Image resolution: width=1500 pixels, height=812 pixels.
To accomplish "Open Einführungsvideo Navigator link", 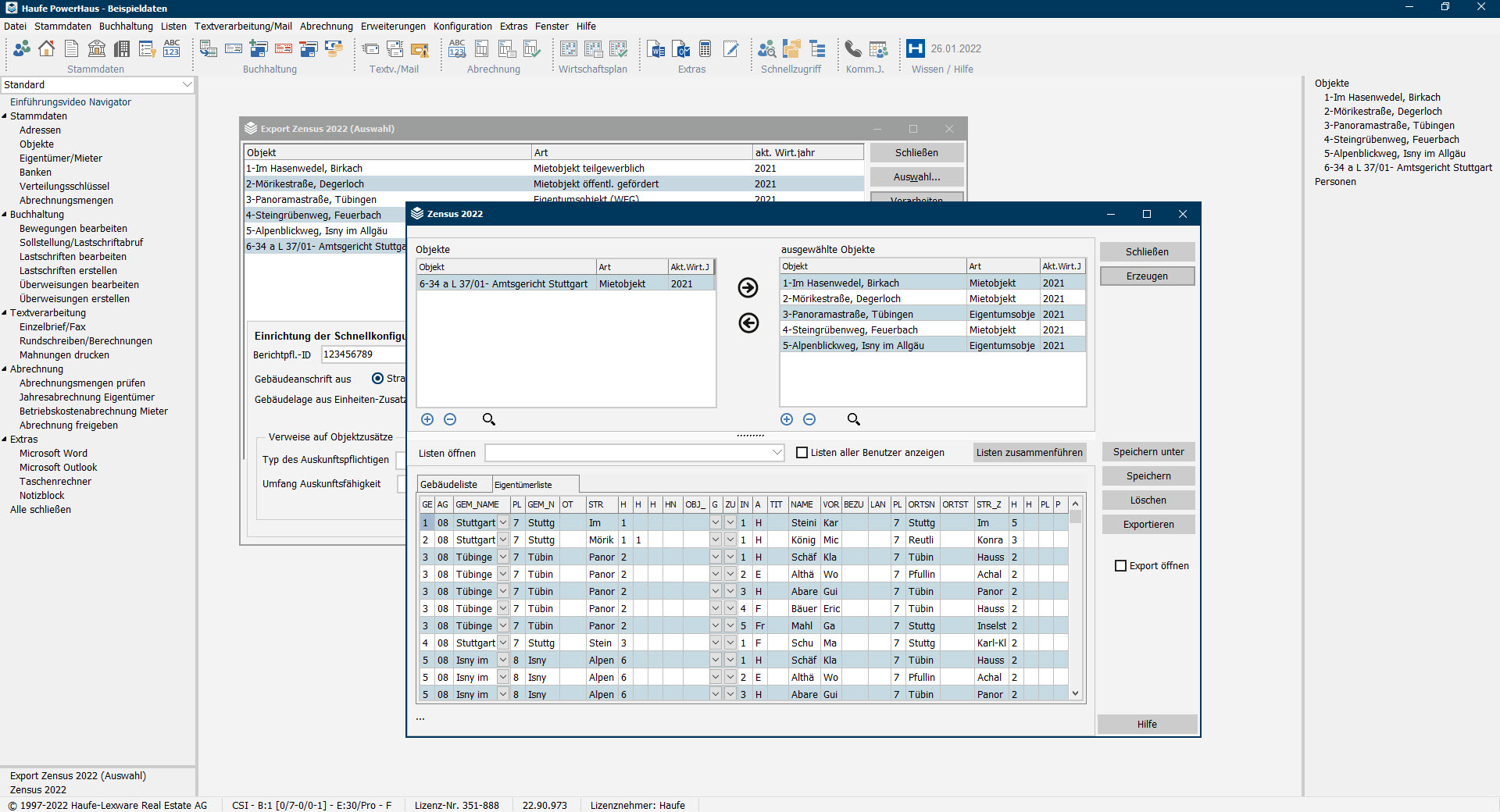I will point(70,102).
